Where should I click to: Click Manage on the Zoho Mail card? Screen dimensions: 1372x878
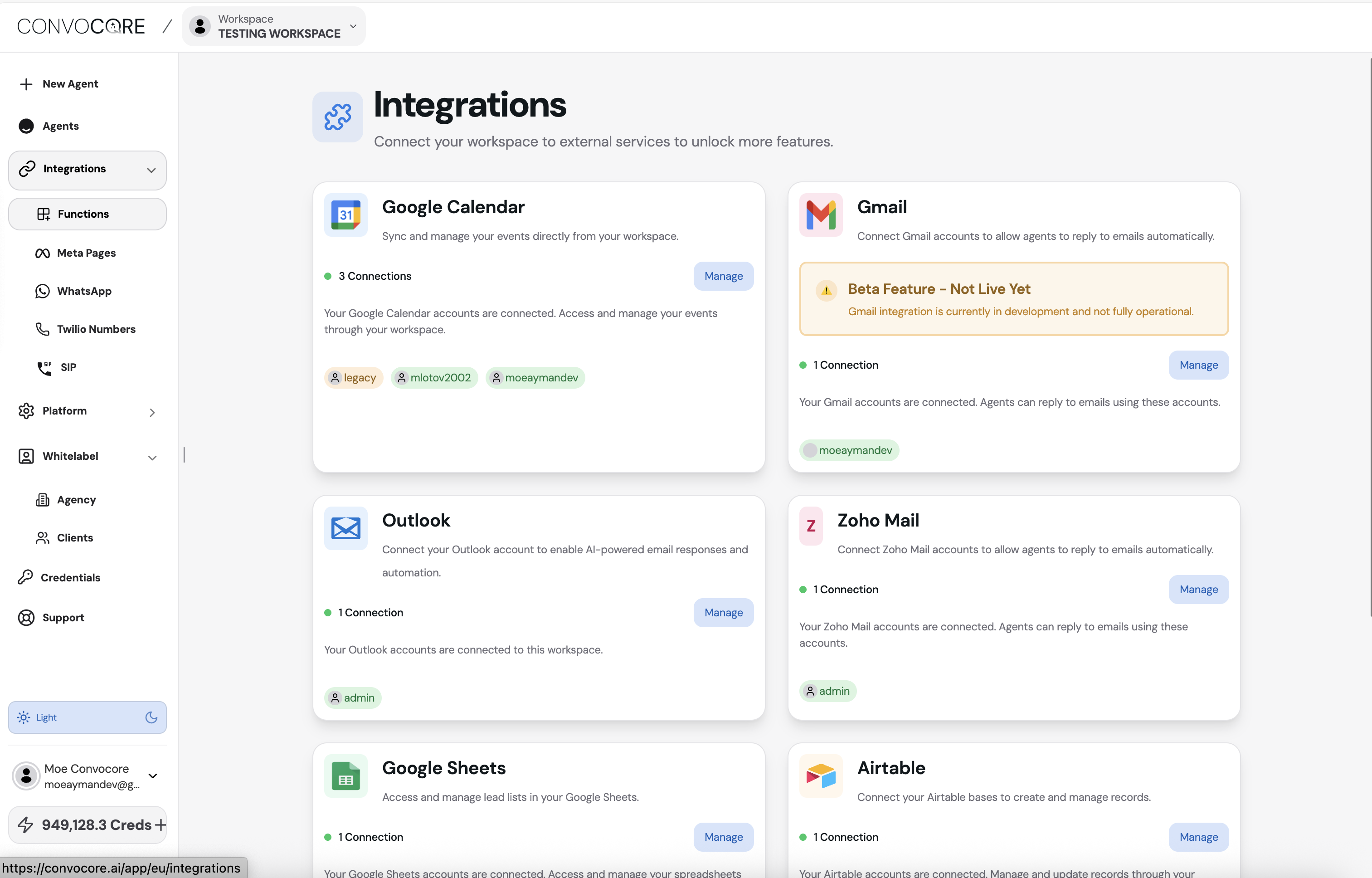coord(1198,590)
